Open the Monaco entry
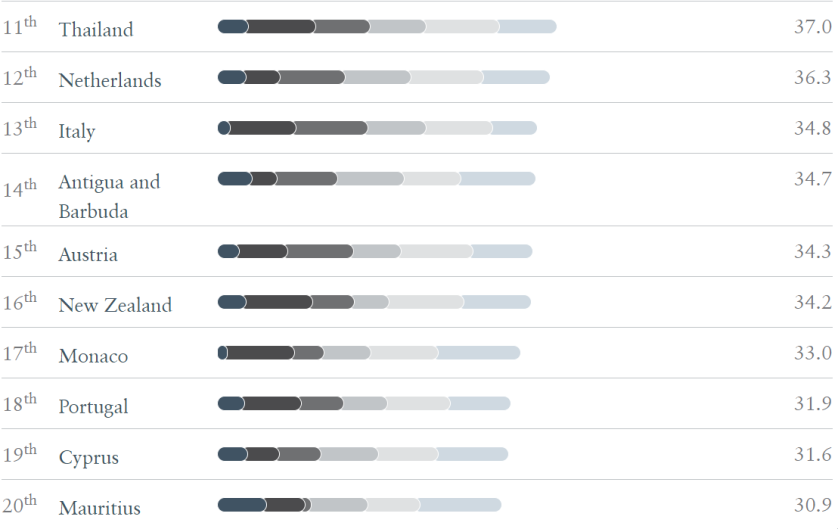 pyautogui.click(x=94, y=356)
